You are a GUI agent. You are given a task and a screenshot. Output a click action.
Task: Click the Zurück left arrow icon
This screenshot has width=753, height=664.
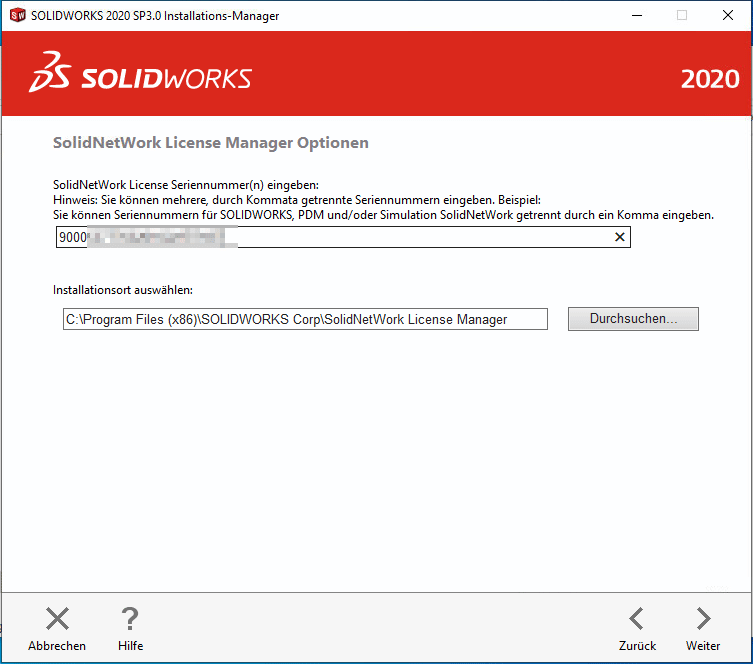coord(636,619)
